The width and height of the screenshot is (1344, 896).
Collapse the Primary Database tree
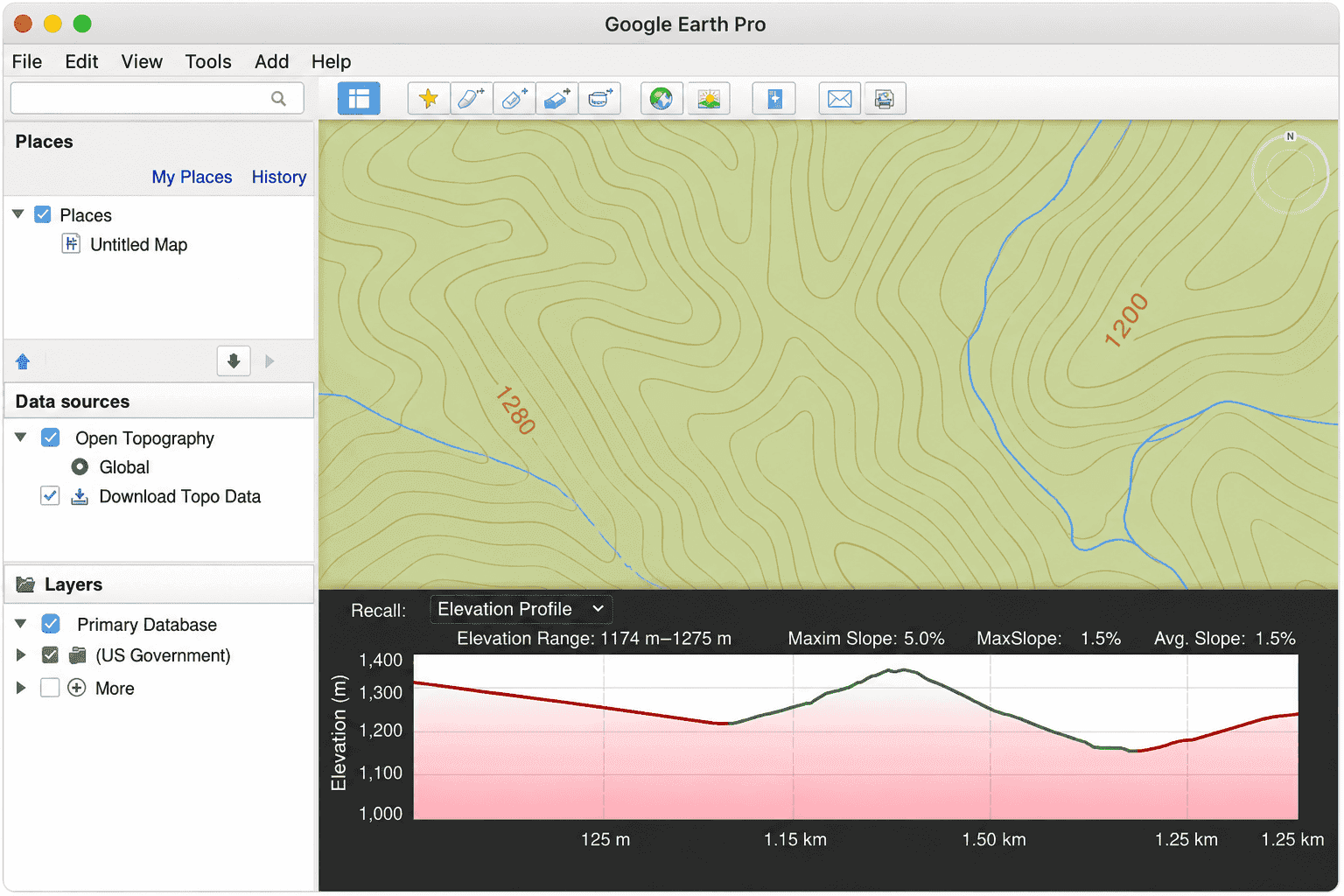pyautogui.click(x=21, y=624)
